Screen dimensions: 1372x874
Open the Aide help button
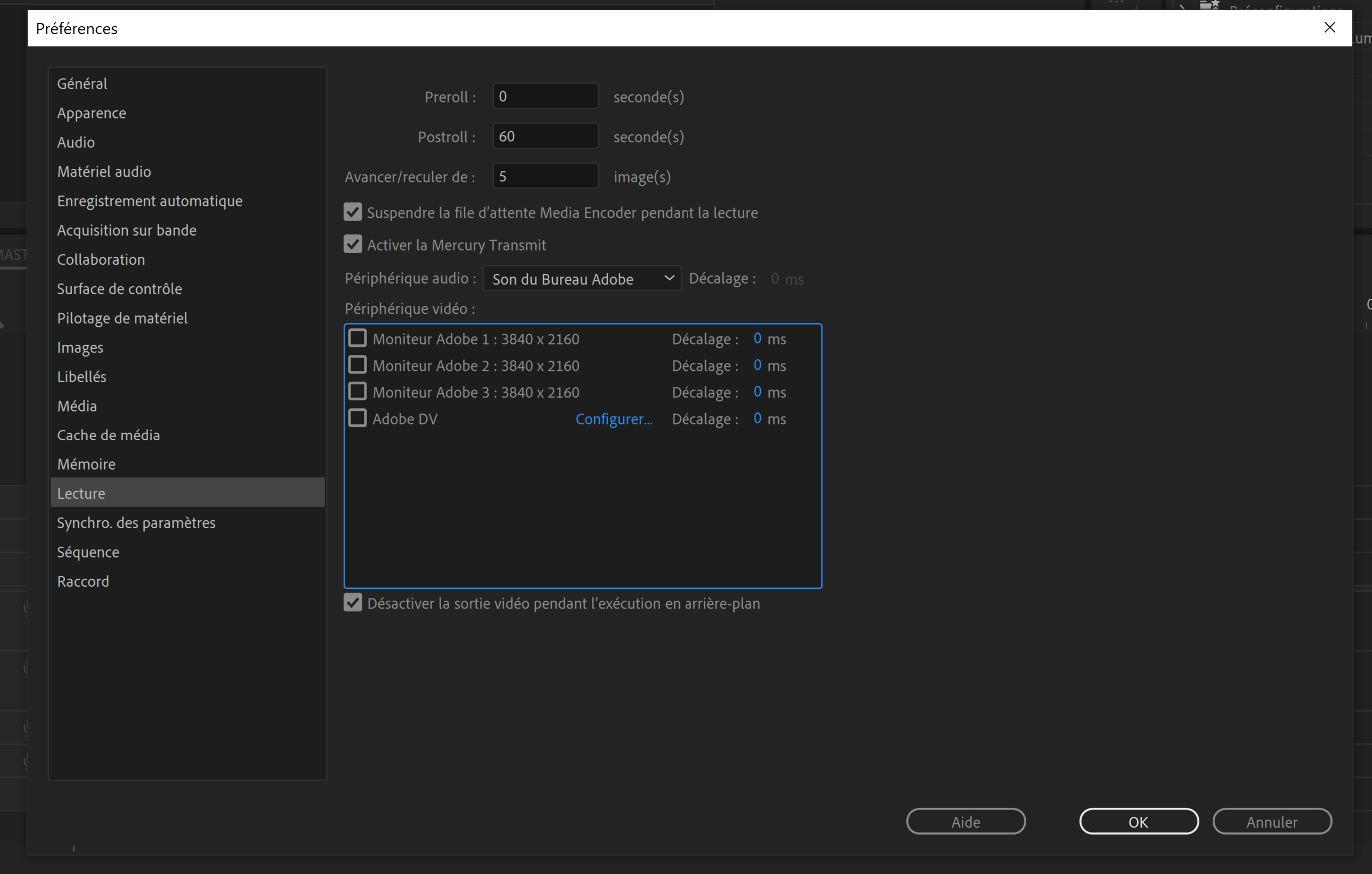tap(966, 822)
